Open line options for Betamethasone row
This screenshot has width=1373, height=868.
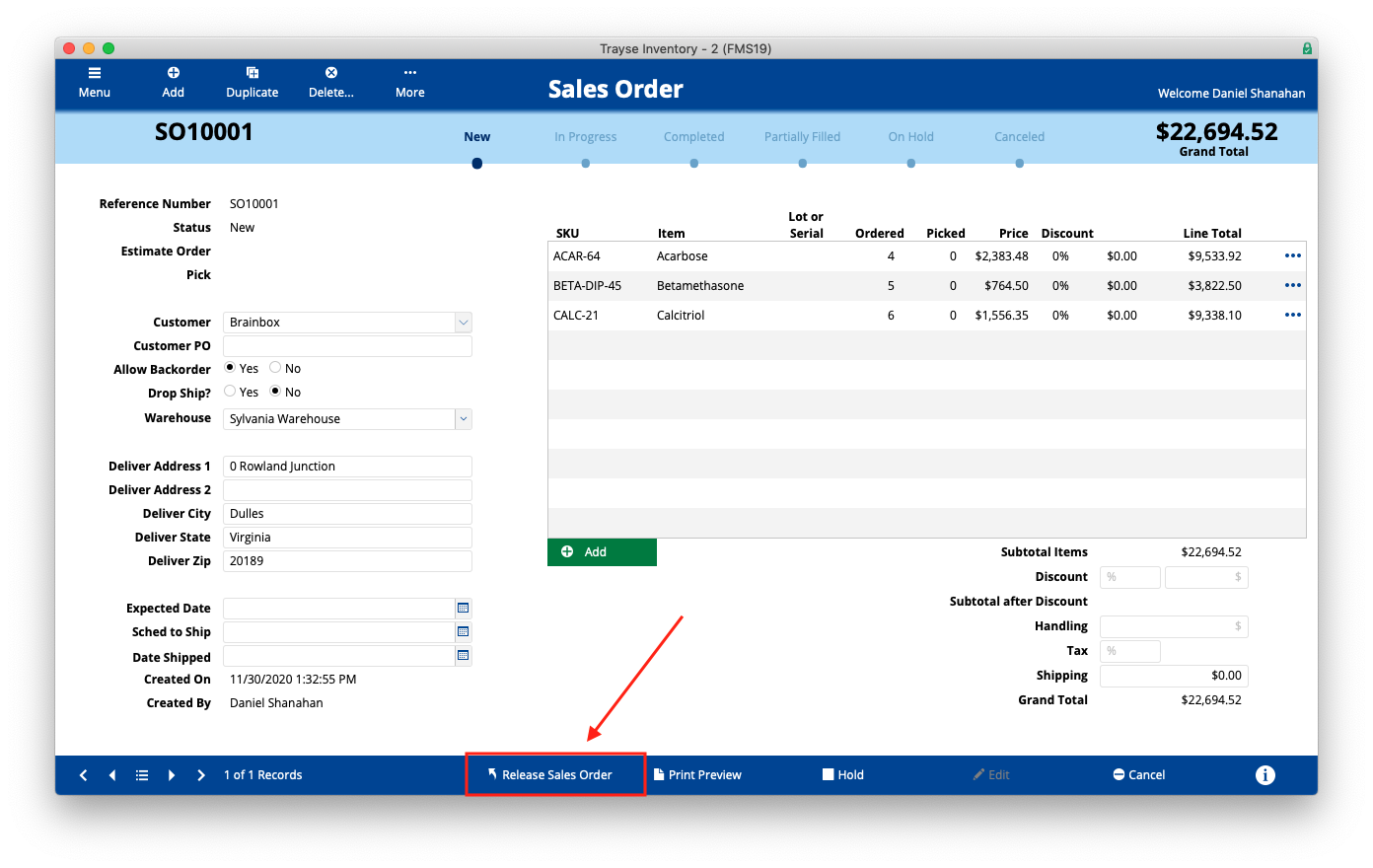coord(1293,285)
